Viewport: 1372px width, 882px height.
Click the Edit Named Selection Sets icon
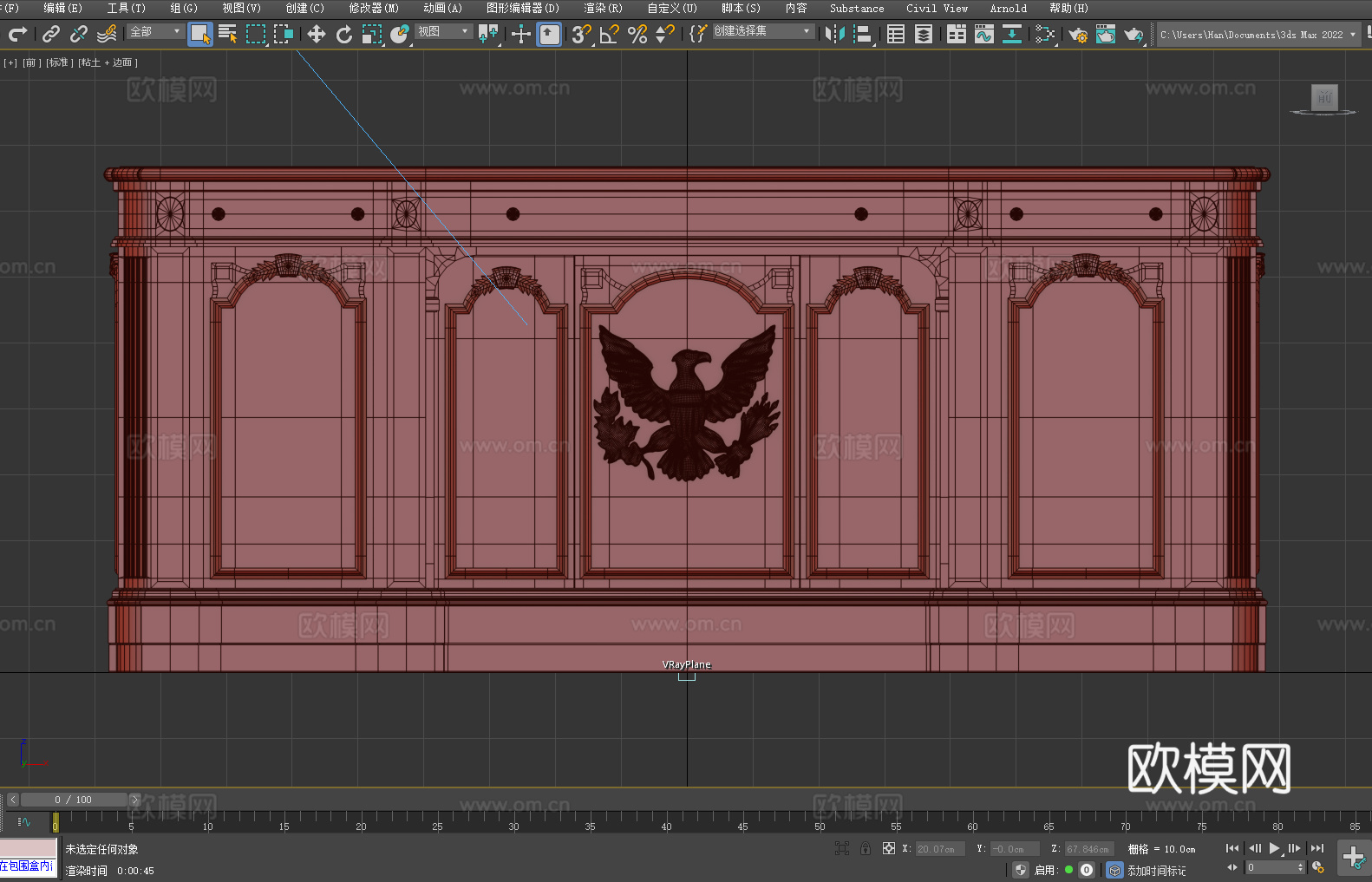click(698, 34)
